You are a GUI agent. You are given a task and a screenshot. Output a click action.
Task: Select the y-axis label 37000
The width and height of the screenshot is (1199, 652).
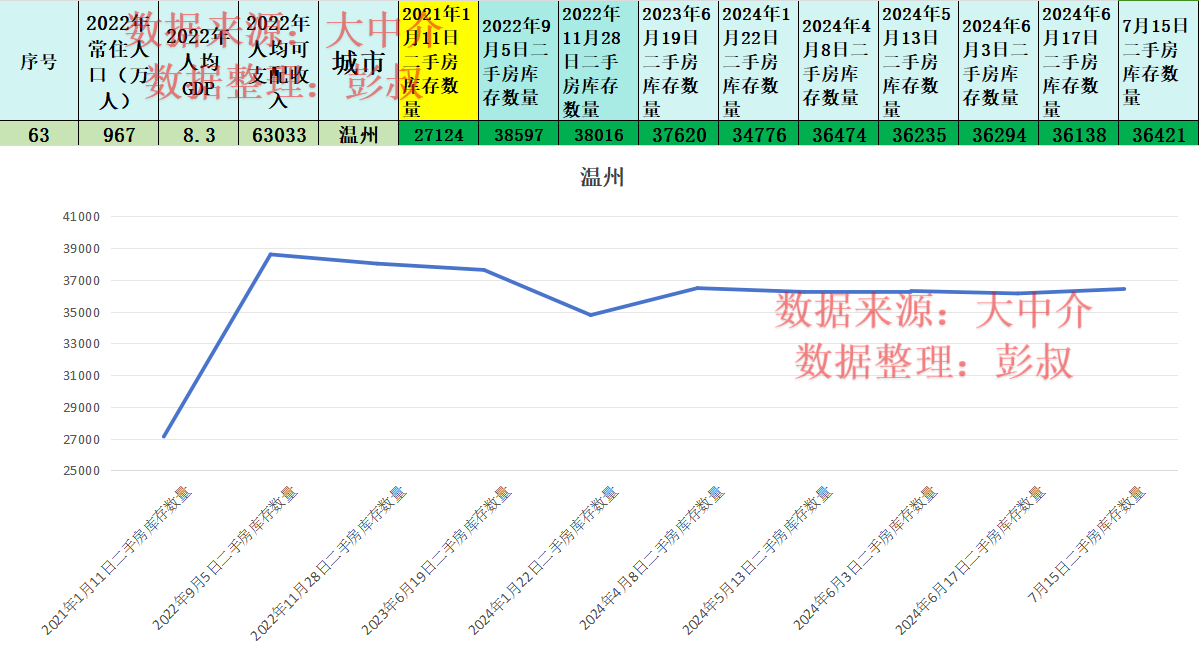81,281
